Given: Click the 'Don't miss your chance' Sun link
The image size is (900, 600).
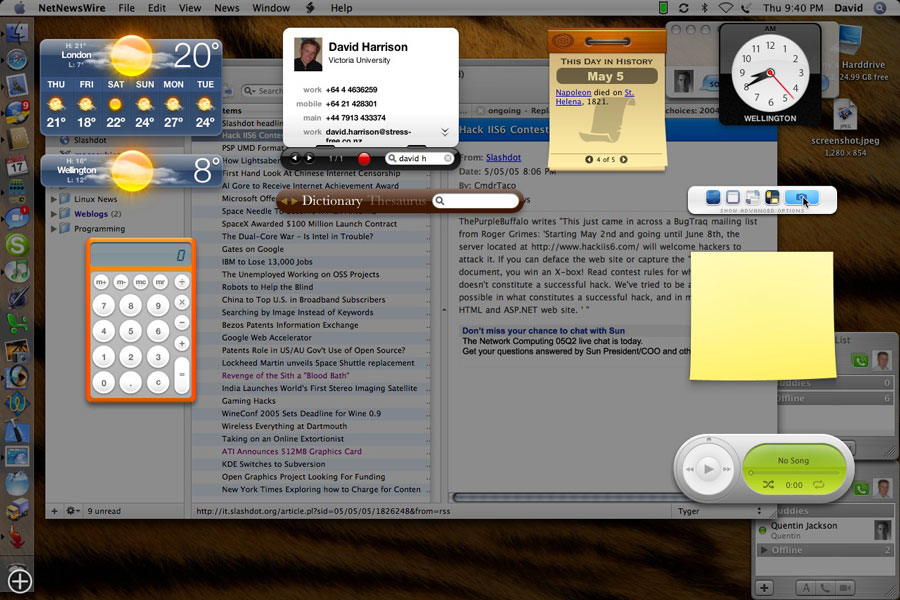Looking at the screenshot, I should coord(544,331).
